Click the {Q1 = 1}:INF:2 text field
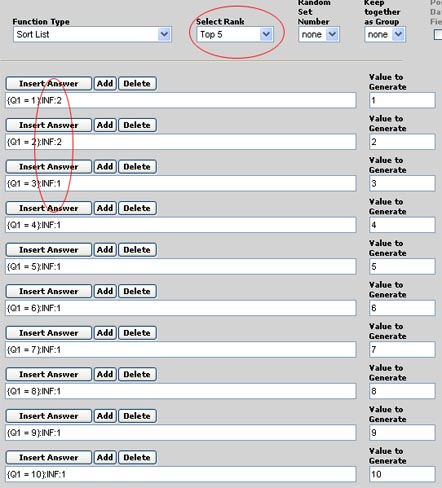This screenshot has height=488, width=442. [181, 100]
